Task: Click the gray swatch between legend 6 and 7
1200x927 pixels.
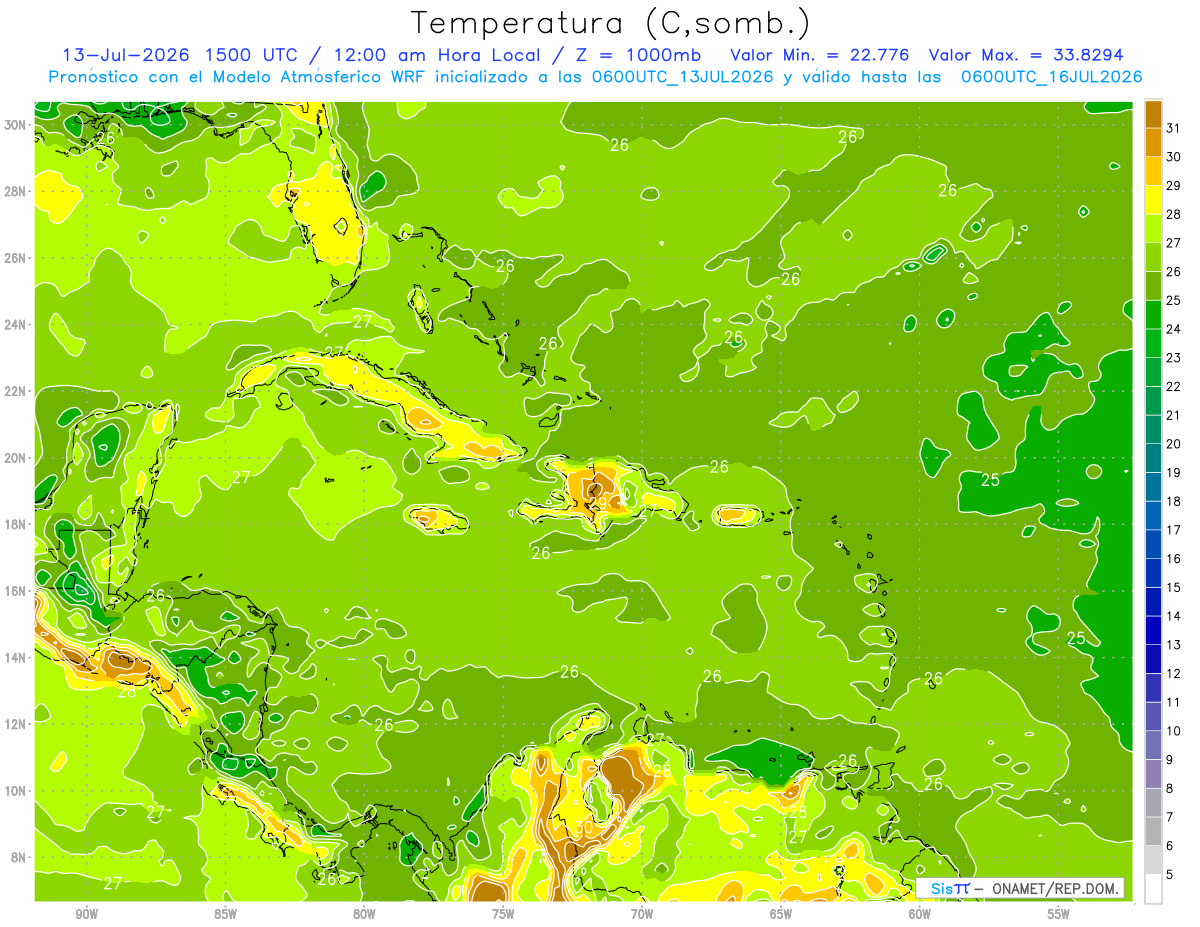Action: click(1153, 831)
